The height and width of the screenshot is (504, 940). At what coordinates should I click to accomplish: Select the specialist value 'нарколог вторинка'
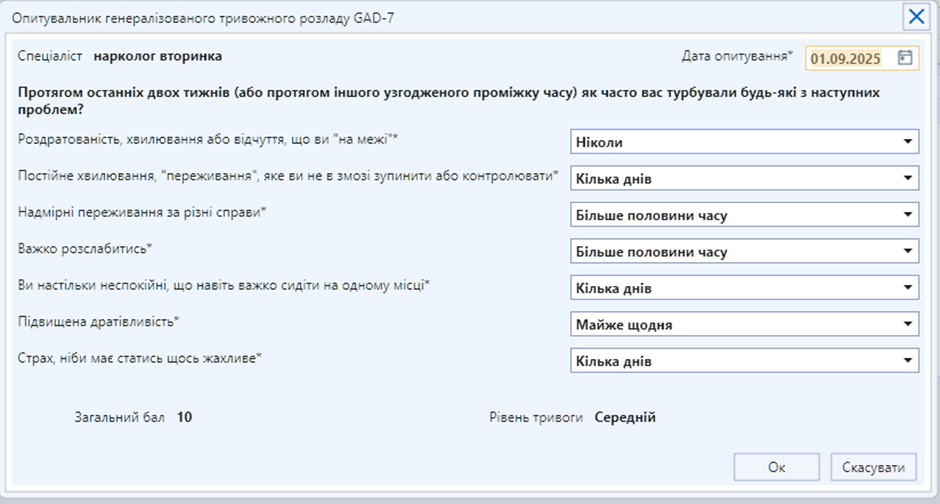coord(157,56)
